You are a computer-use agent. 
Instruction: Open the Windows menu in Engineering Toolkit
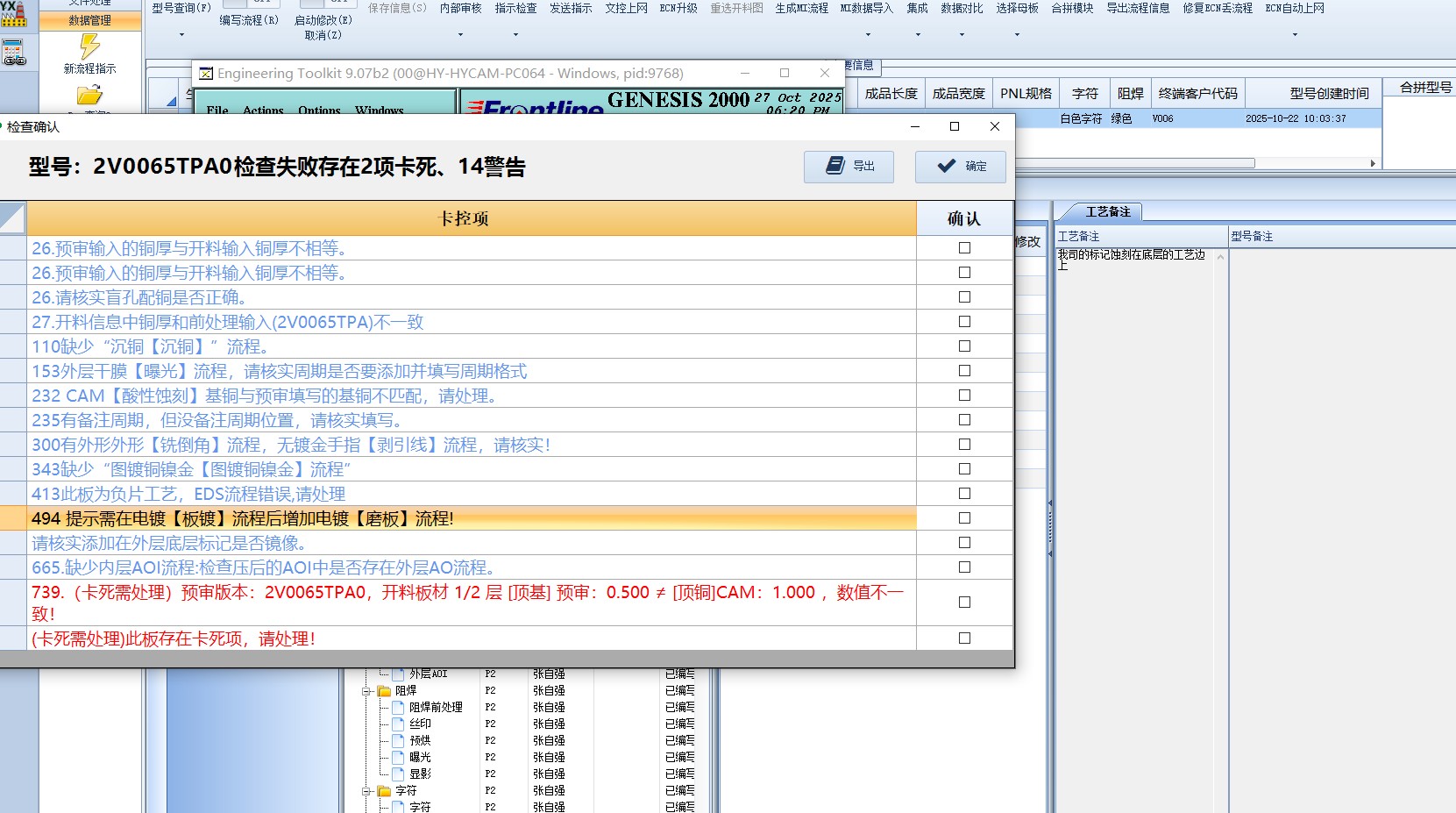(x=380, y=110)
